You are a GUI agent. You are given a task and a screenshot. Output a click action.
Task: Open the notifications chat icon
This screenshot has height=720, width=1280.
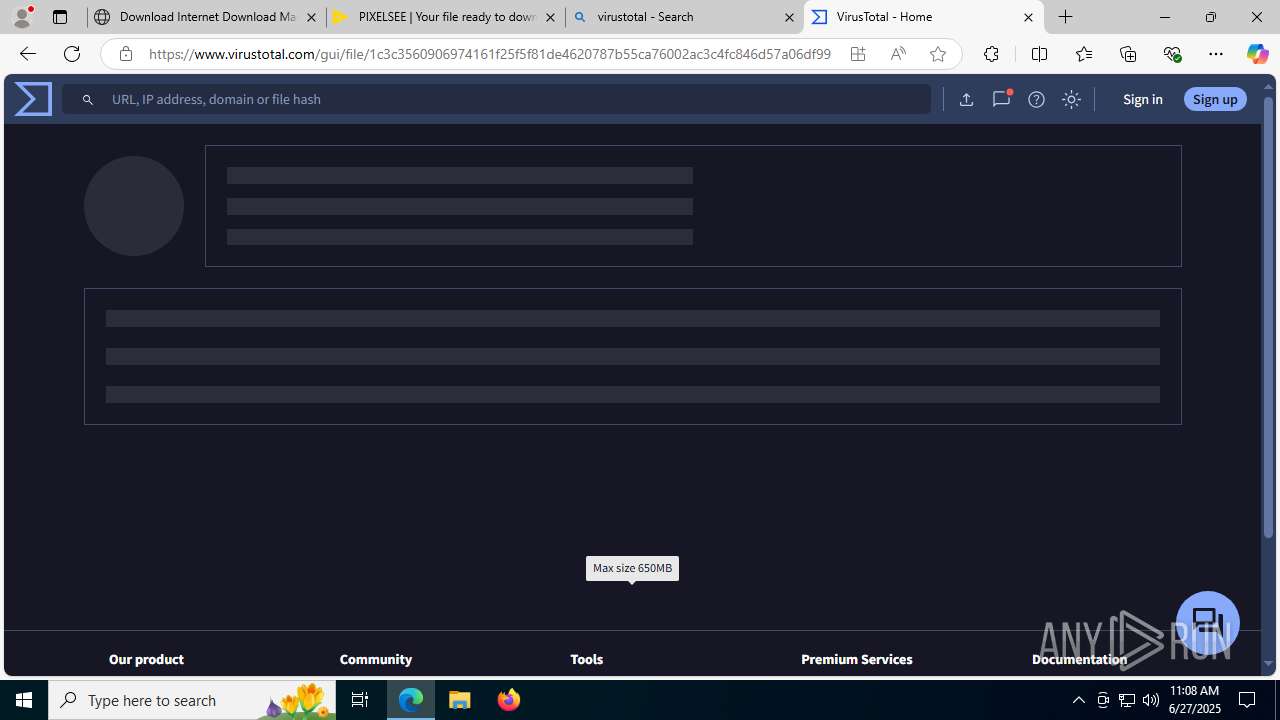pos(1001,99)
